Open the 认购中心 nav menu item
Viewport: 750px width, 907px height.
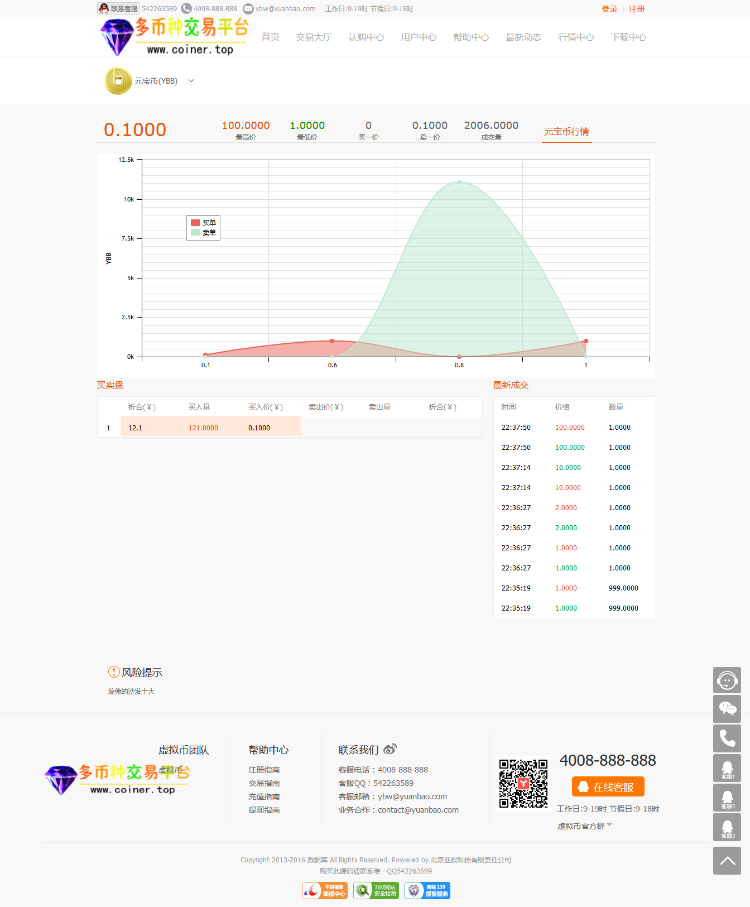tap(366, 37)
